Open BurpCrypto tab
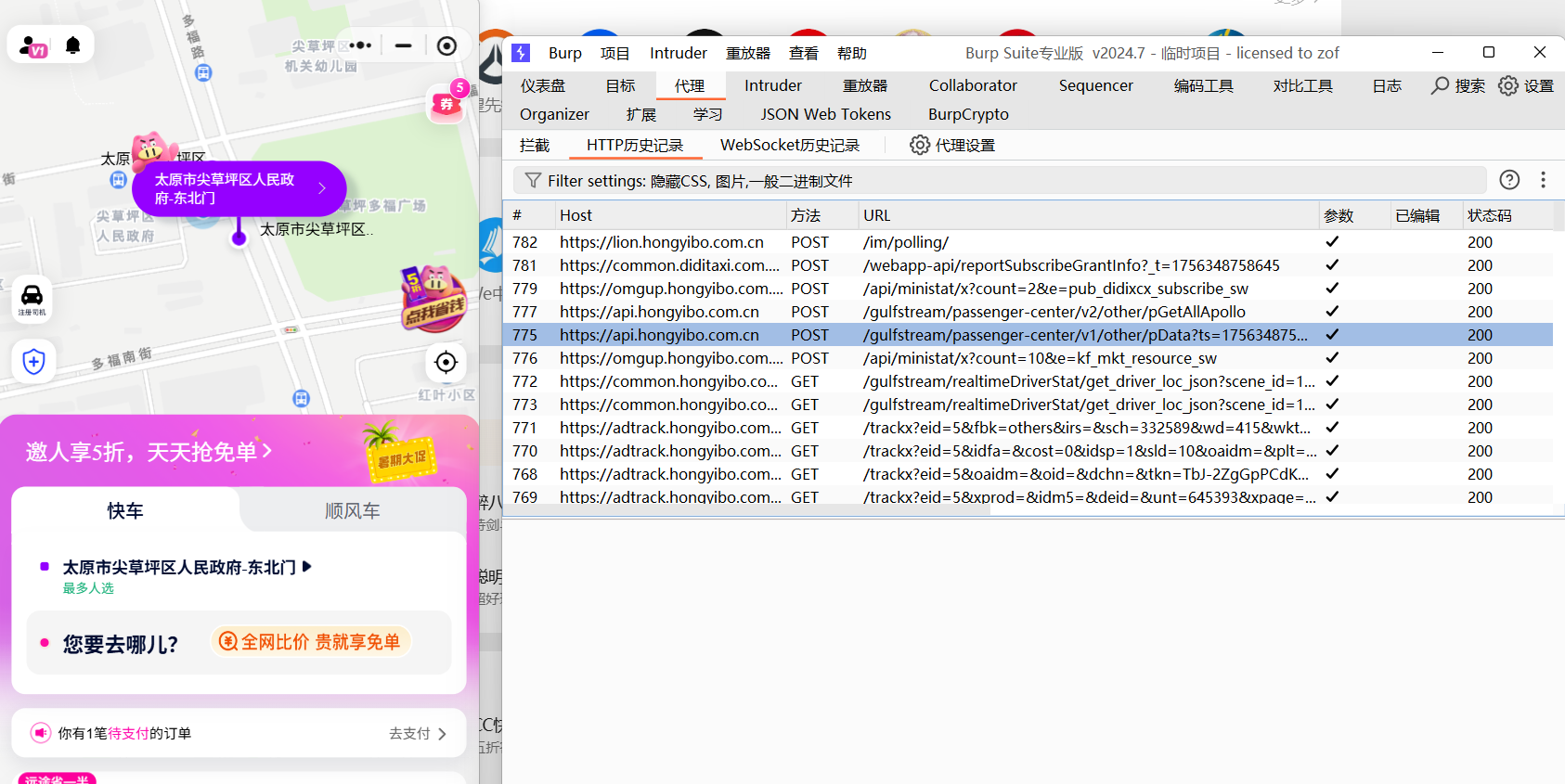This screenshot has height=784, width=1565. [x=968, y=114]
